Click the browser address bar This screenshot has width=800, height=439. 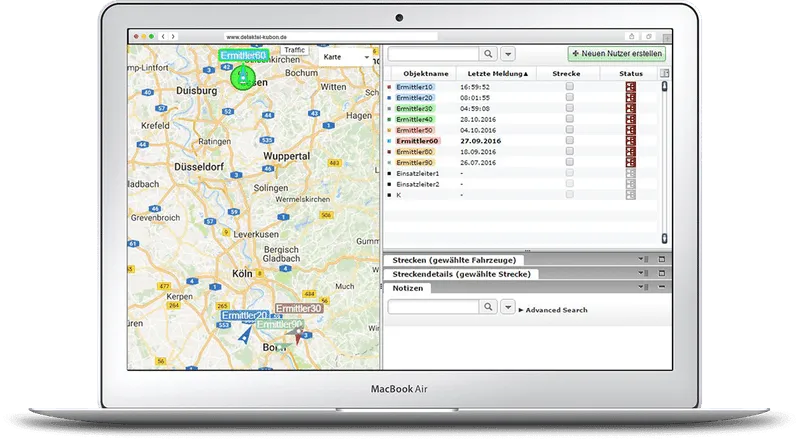point(331,37)
